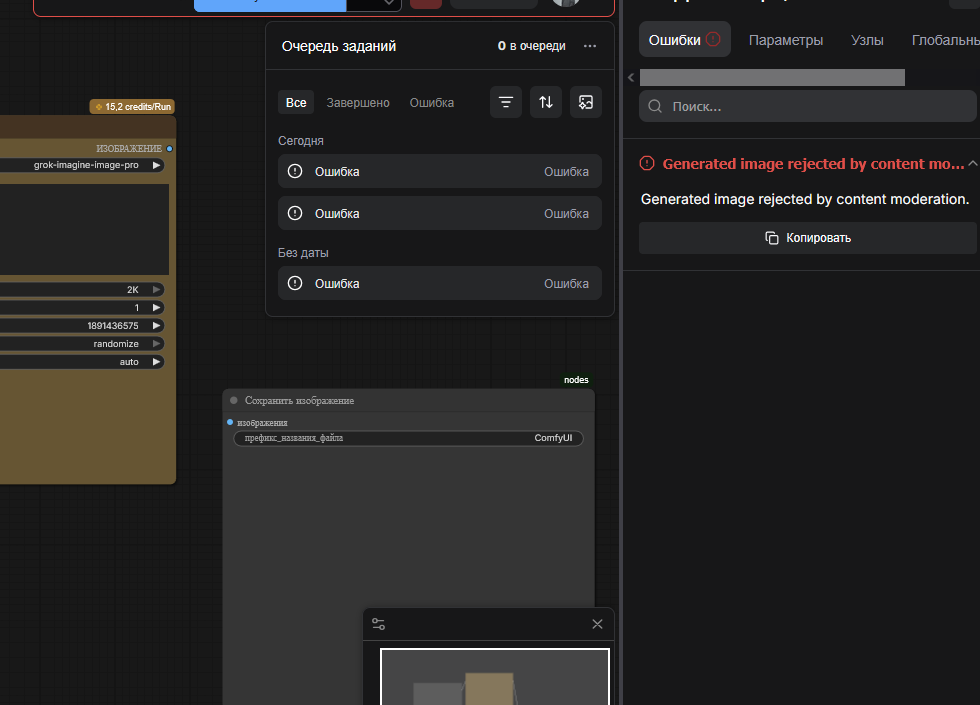The height and width of the screenshot is (705, 980).
Task: Click the prompt text area in the grok node
Action: coord(84,229)
